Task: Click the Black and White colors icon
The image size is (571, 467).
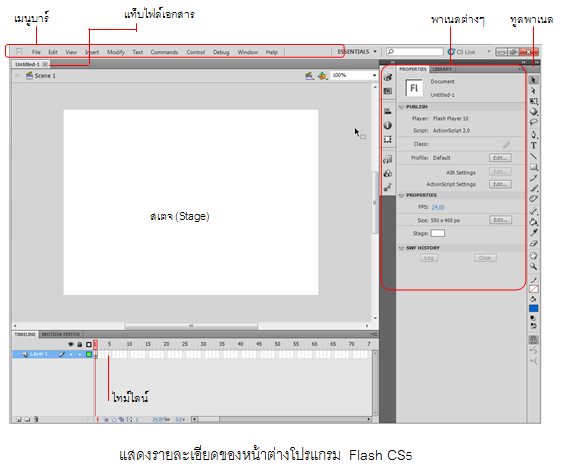Action: 533,318
